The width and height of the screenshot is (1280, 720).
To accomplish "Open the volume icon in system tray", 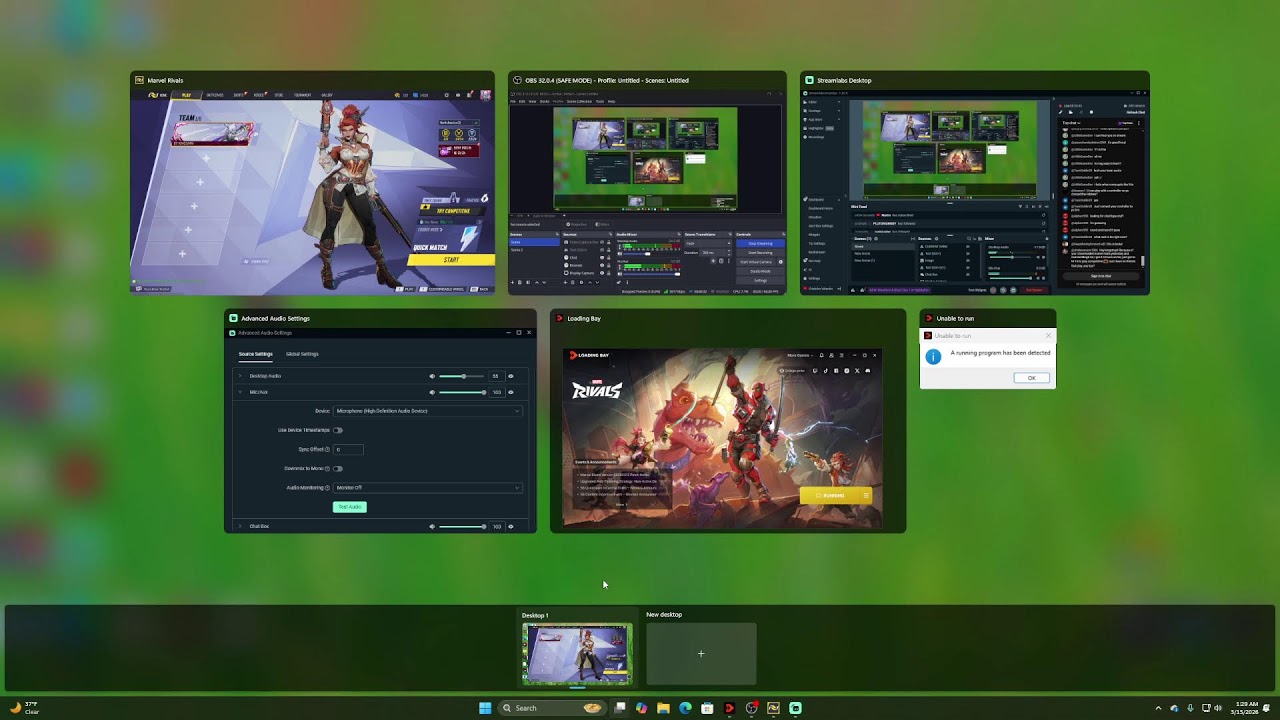I will [1218, 708].
